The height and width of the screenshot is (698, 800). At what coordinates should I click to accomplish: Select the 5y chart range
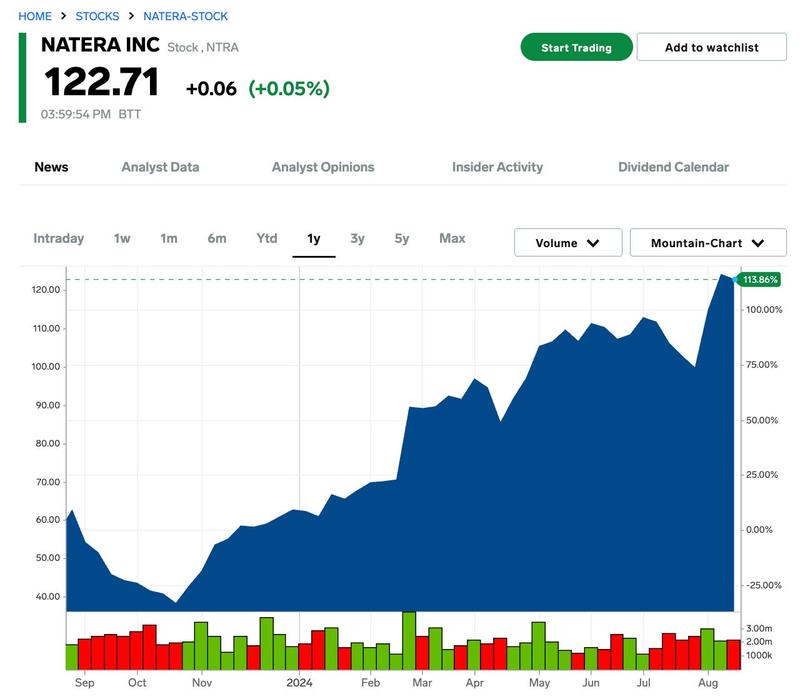pyautogui.click(x=402, y=238)
